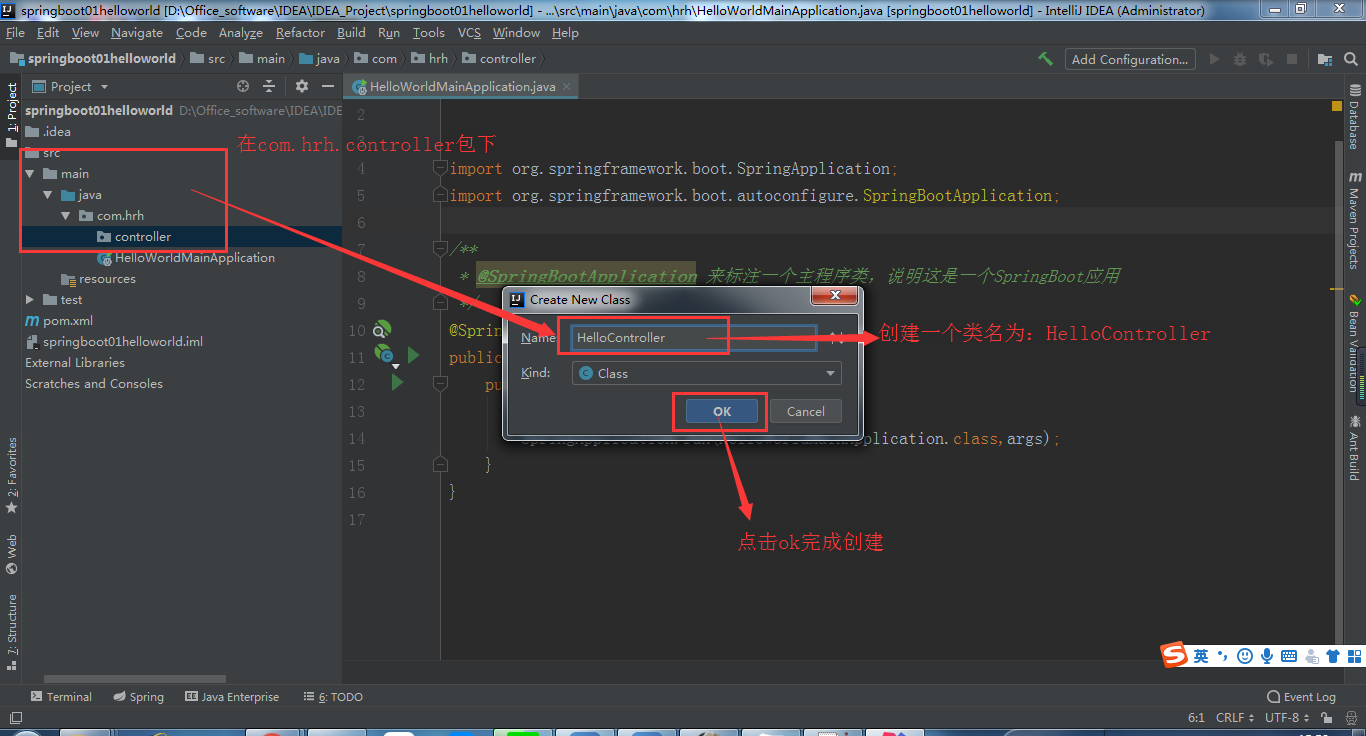The image size is (1366, 736).
Task: Collapse the com.hrh package node
Action: click(66, 216)
